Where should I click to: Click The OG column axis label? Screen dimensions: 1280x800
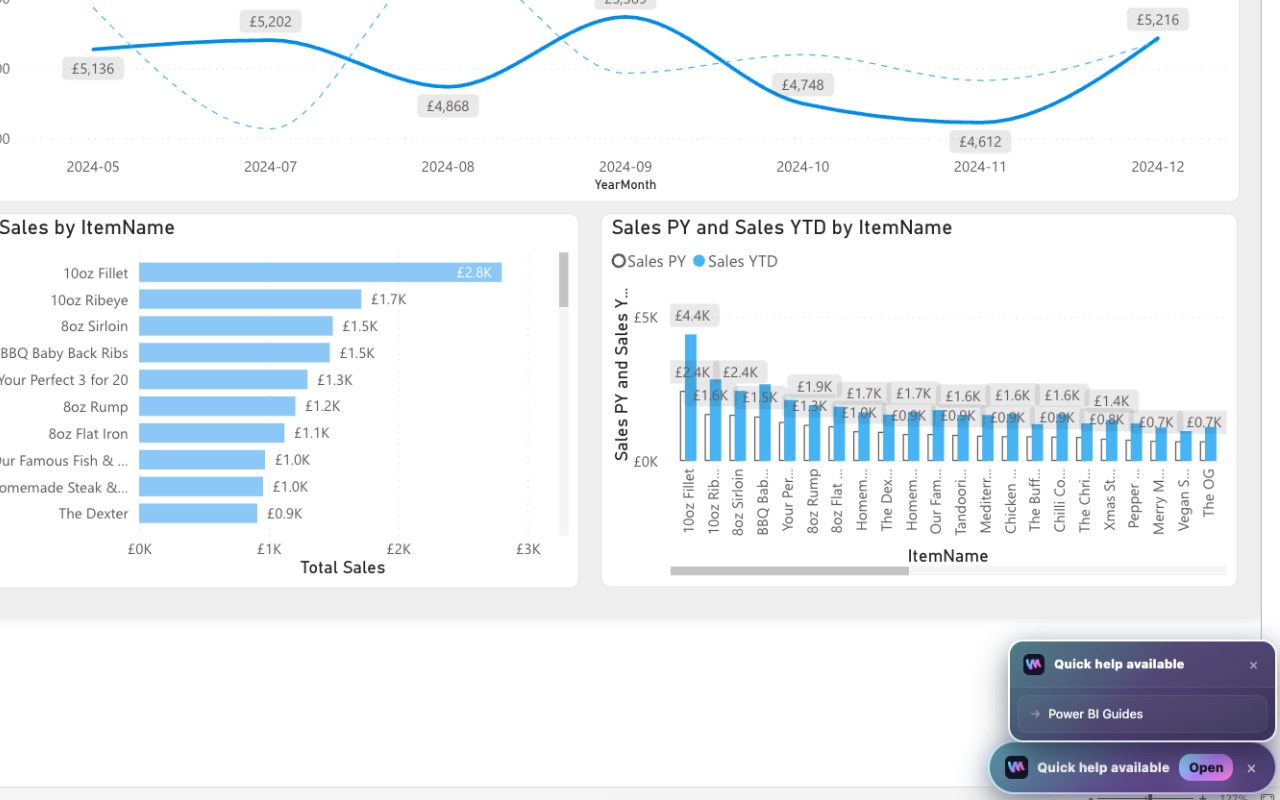coord(1209,492)
